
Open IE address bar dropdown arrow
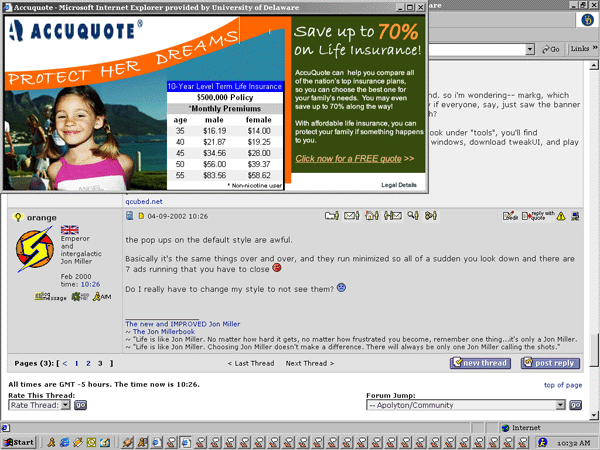coord(530,49)
